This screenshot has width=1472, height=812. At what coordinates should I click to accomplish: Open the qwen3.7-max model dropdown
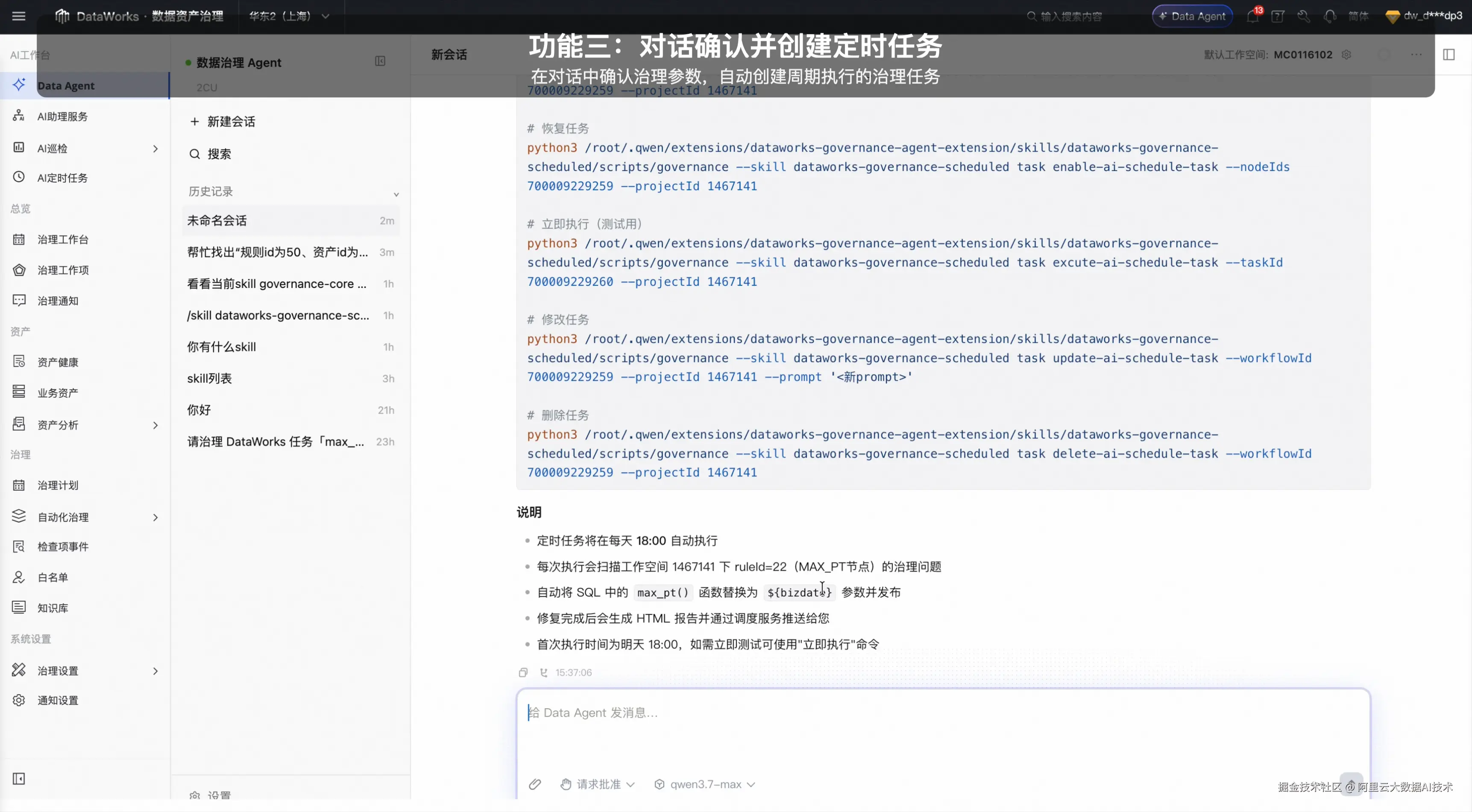705,784
